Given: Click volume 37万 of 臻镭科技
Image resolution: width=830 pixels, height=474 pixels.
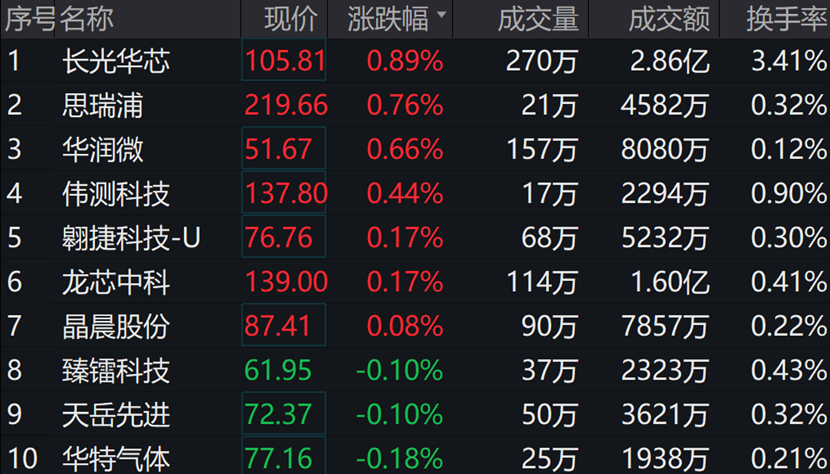Looking at the screenshot, I should click(x=549, y=370).
